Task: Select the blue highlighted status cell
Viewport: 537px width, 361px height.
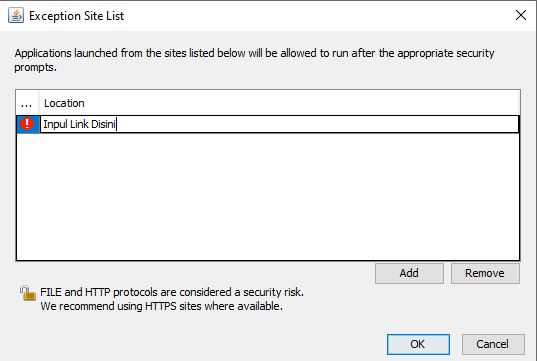Action: click(x=28, y=124)
